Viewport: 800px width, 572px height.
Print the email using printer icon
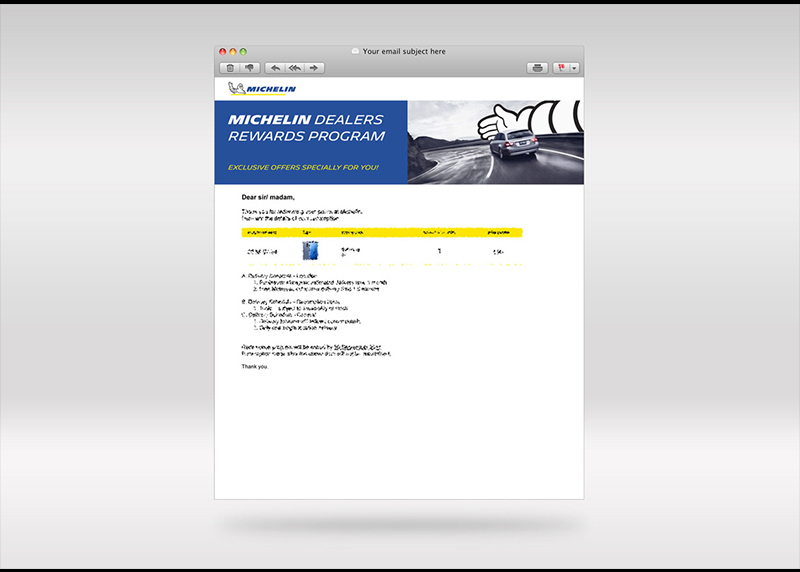point(538,68)
